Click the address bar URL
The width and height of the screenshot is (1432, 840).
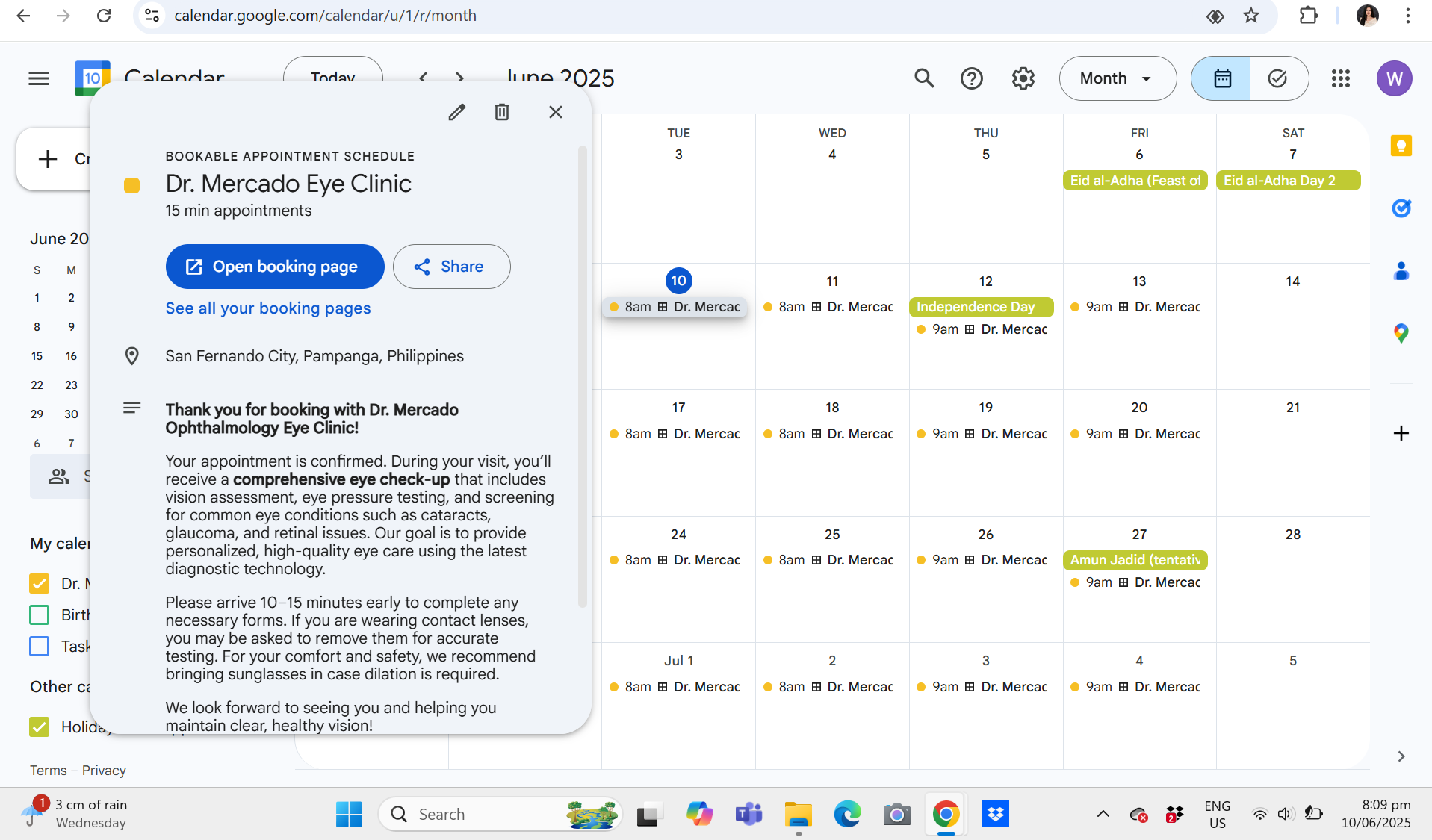[325, 16]
